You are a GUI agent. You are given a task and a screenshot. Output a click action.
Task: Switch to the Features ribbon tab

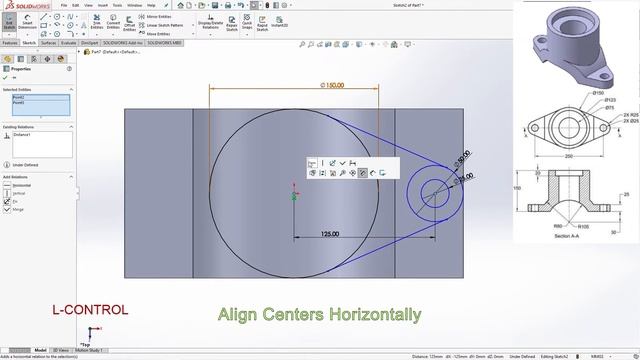tap(10, 42)
